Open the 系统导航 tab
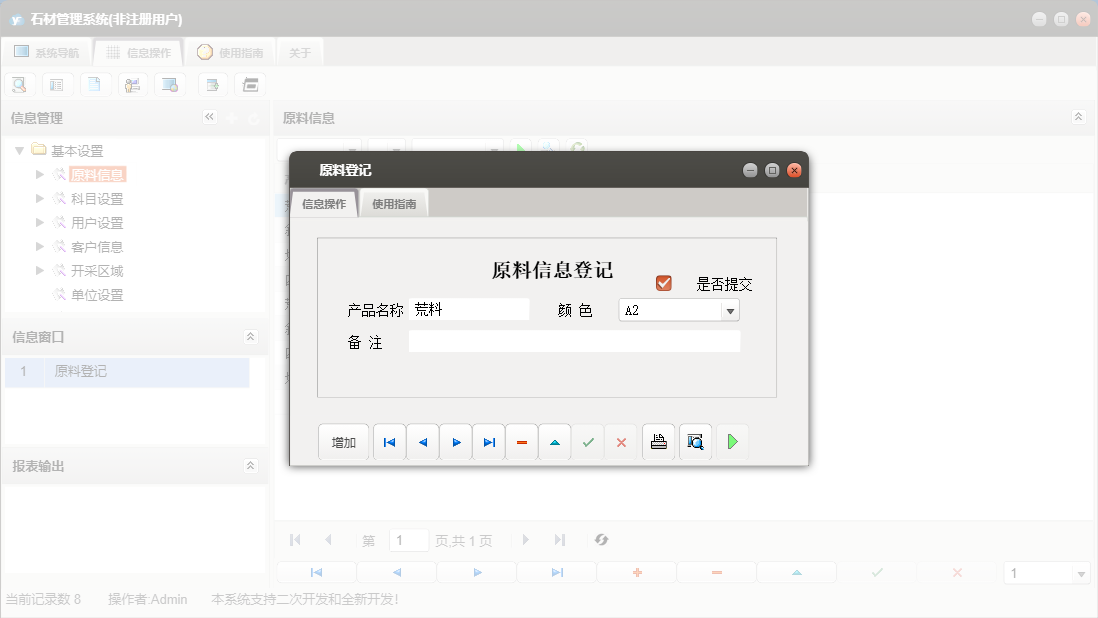 48,51
